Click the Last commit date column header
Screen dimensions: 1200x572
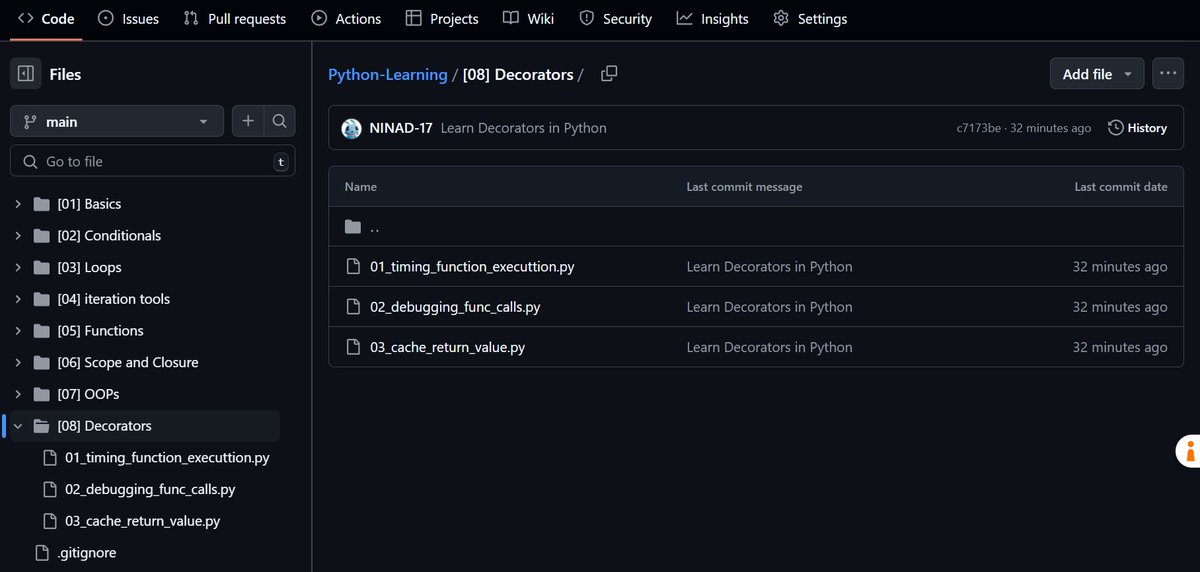click(1121, 187)
